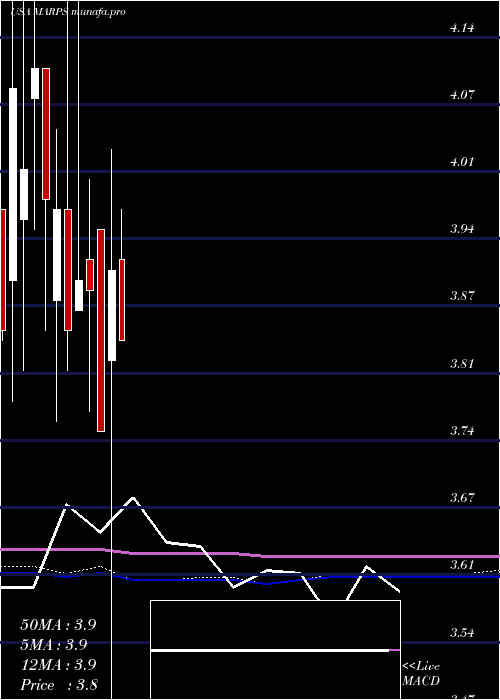Click the 4.01 price axis label
Screen dimensions: 500x700
click(462, 162)
